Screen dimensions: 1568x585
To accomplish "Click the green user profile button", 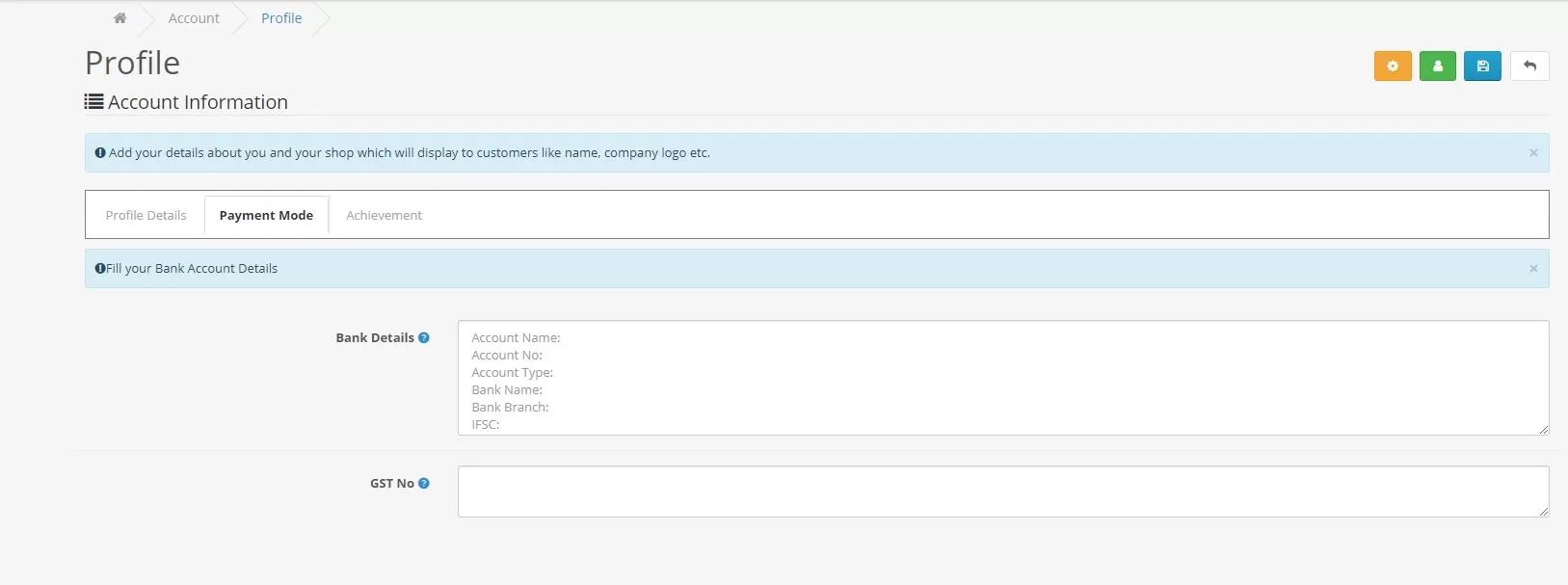I will click(x=1437, y=66).
